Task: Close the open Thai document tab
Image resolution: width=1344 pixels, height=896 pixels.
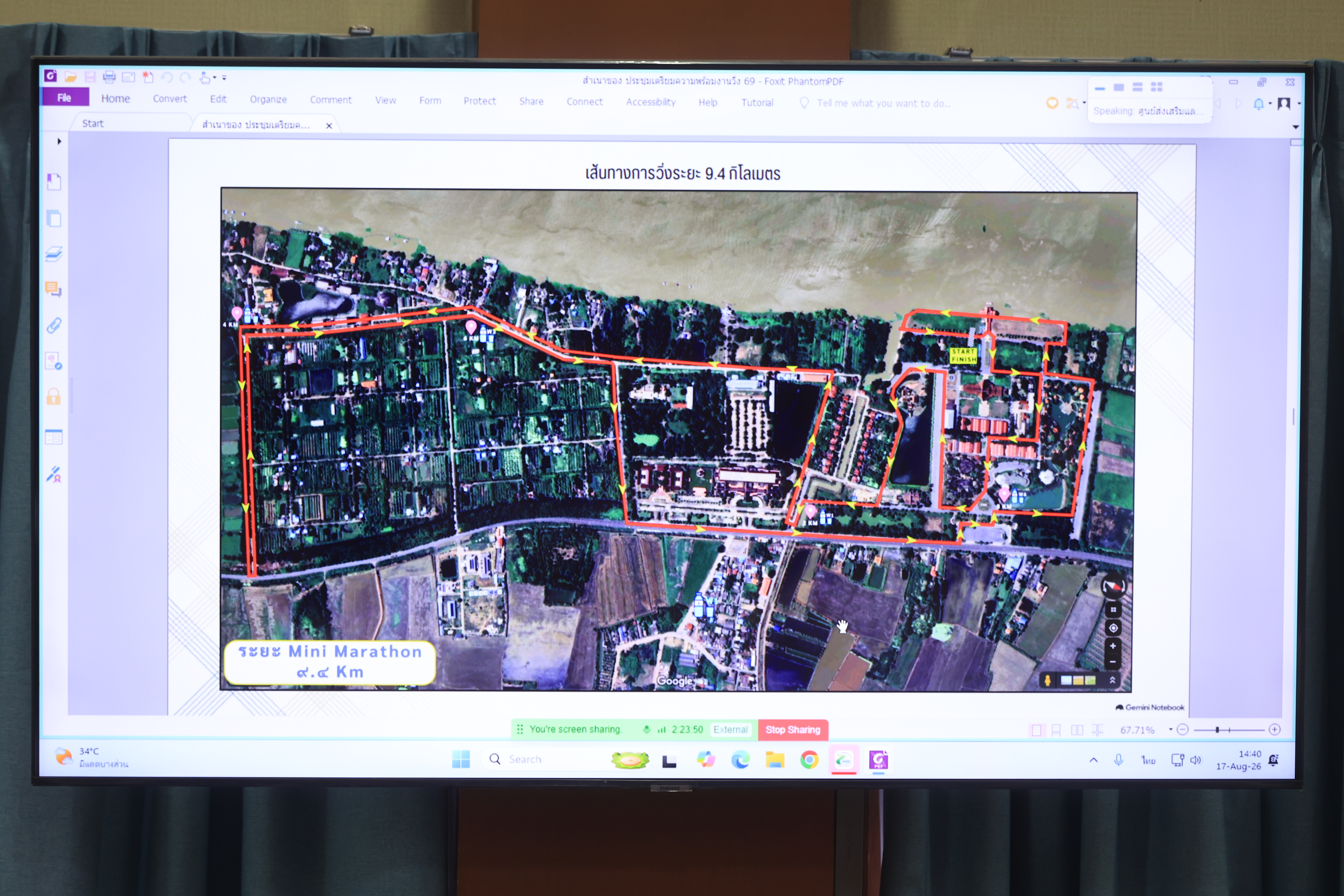Action: tap(329, 126)
